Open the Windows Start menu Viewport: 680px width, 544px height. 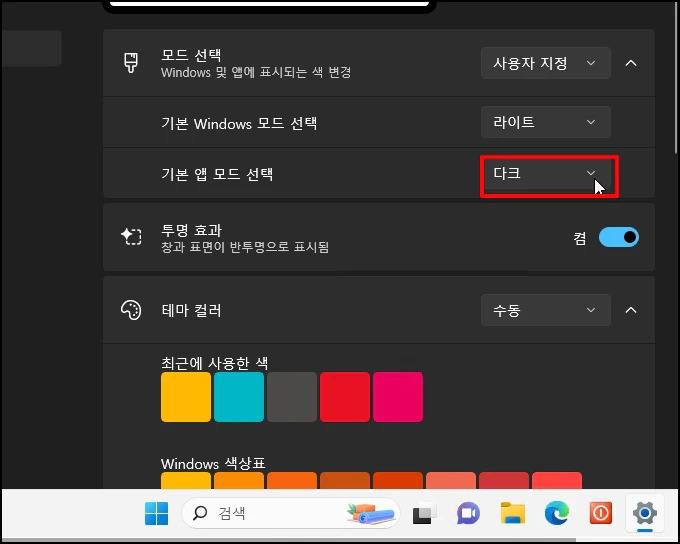pyautogui.click(x=156, y=513)
